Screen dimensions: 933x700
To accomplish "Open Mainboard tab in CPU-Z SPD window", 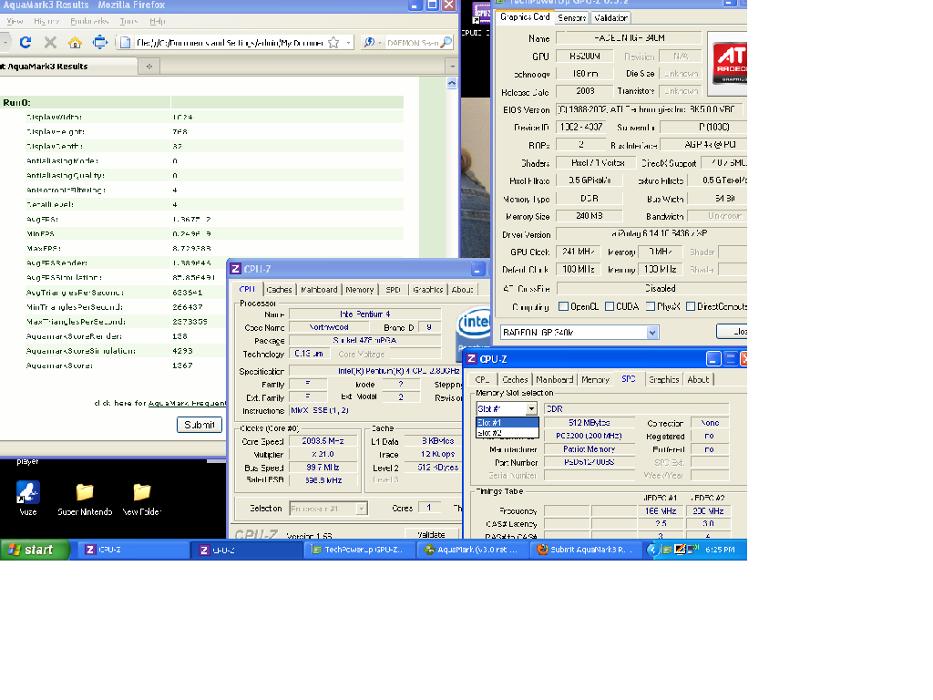I will pos(554,379).
